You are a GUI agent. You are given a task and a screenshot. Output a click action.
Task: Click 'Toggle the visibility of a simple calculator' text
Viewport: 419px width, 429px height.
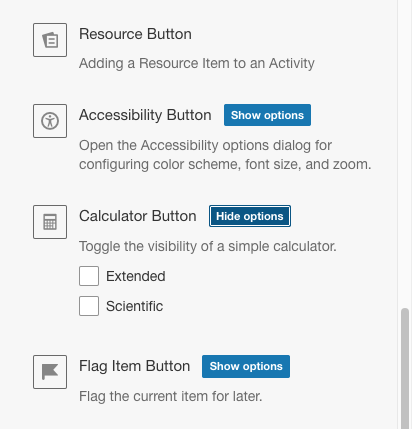[x=208, y=246]
